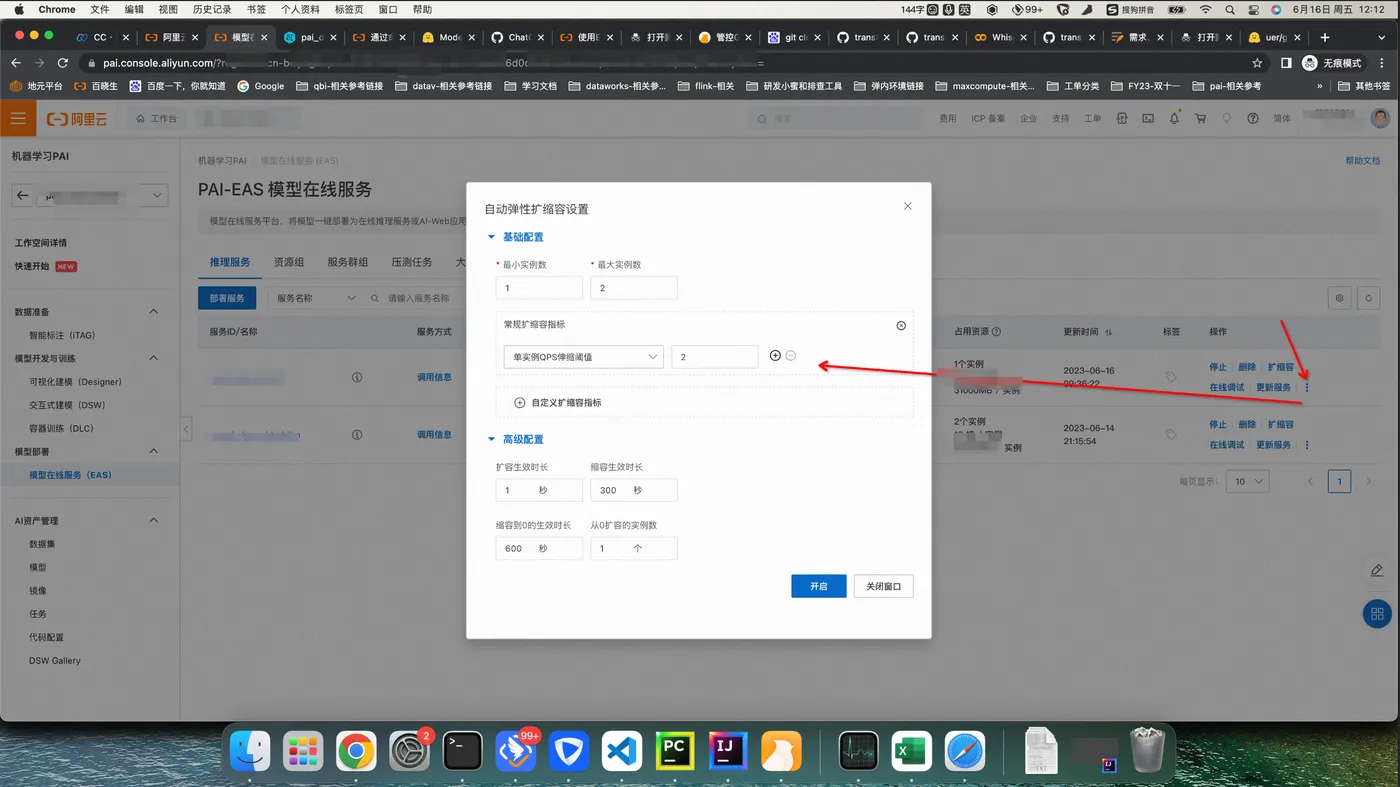Open 智能标注 (iTAG)

pyautogui.click(x=62, y=335)
